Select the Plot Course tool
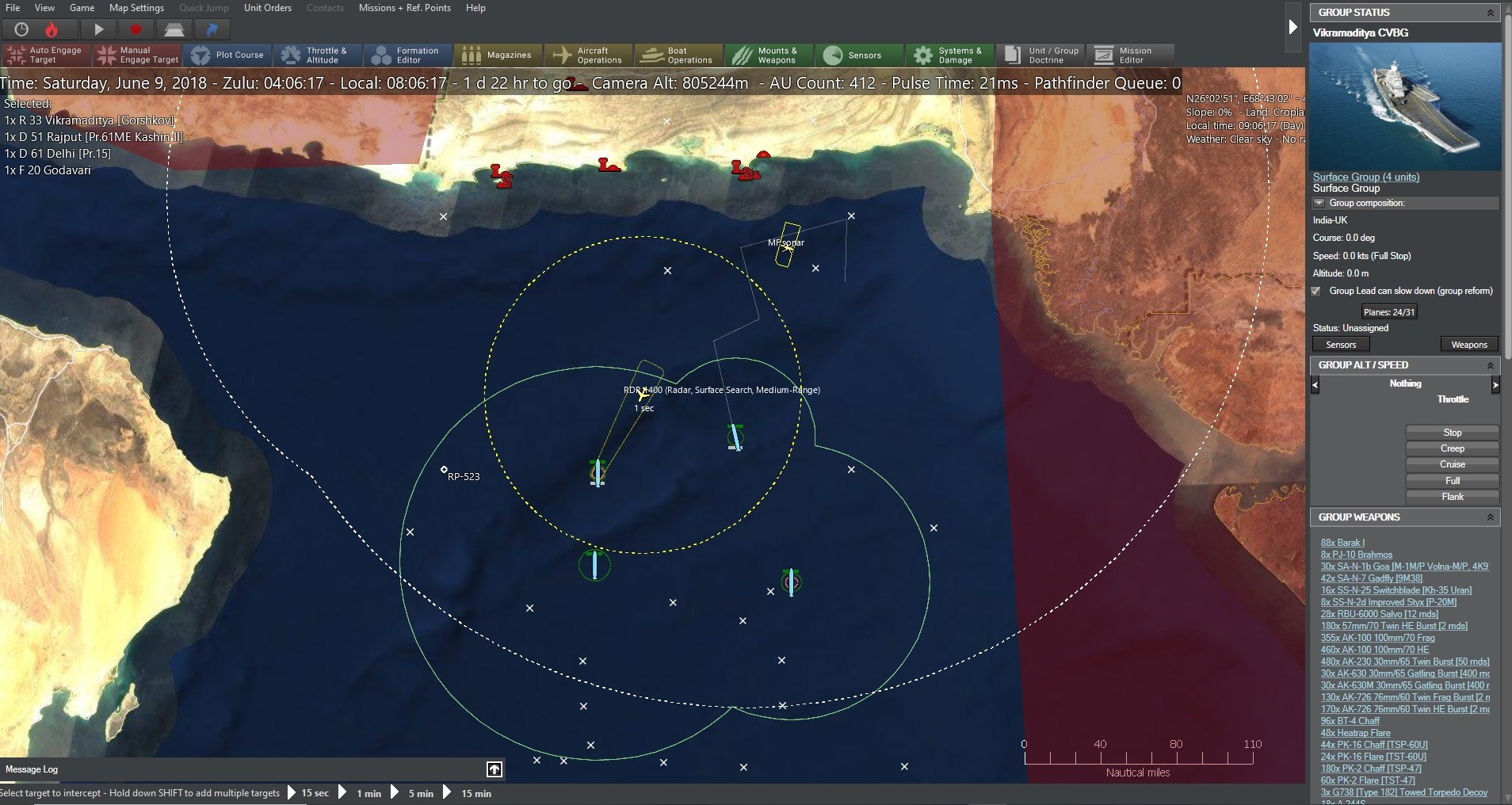Screen dimensions: 1512x805 (x=228, y=55)
